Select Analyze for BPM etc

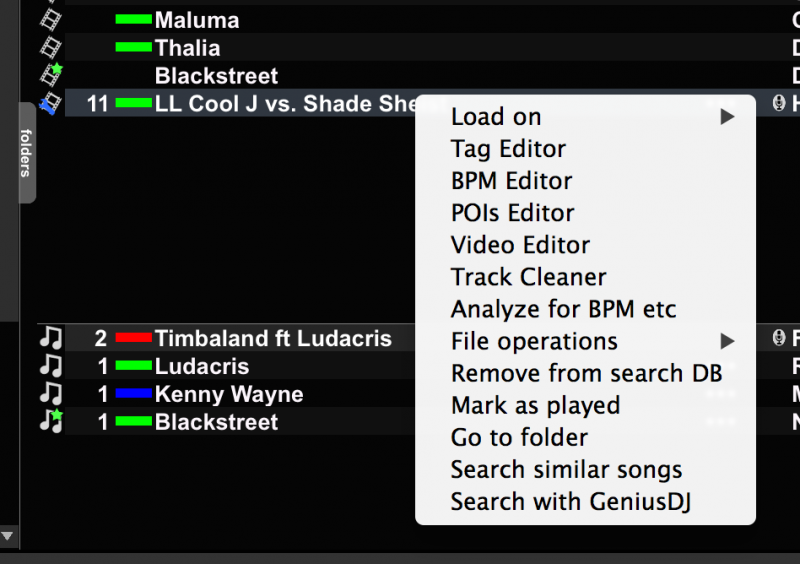coord(563,309)
